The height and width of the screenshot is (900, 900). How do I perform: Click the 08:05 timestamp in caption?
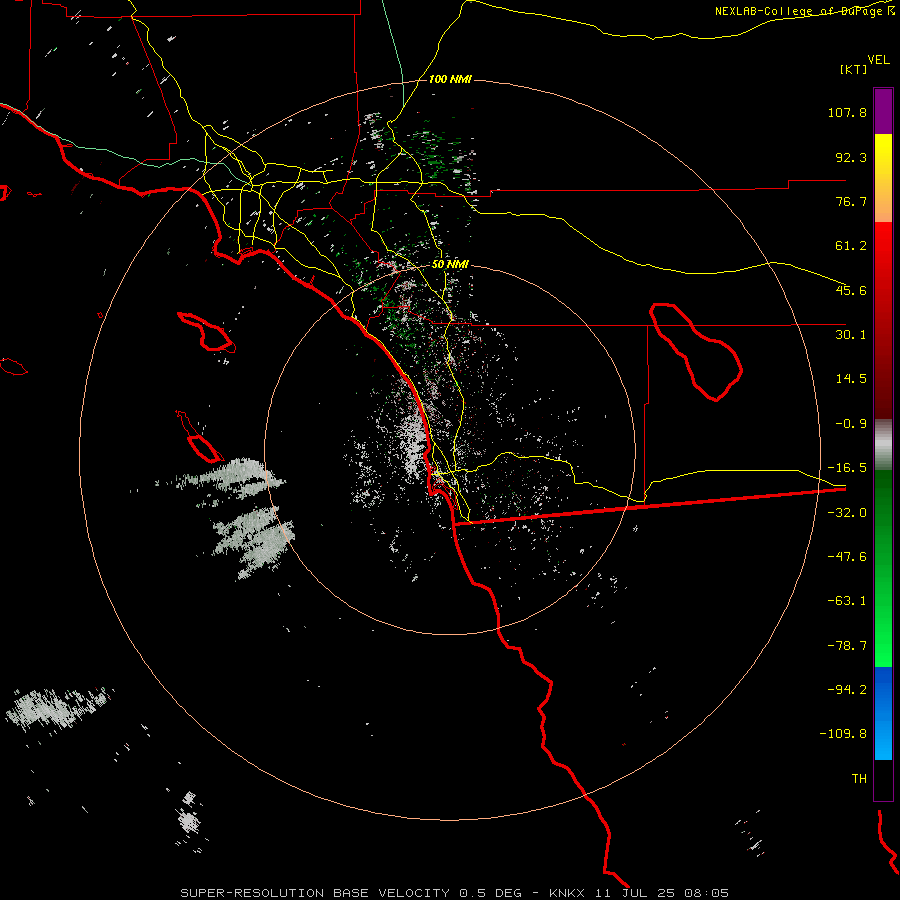coord(709,893)
